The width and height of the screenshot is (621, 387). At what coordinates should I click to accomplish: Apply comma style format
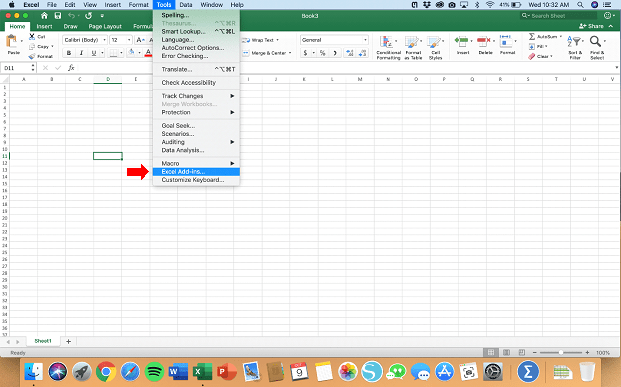(x=335, y=53)
